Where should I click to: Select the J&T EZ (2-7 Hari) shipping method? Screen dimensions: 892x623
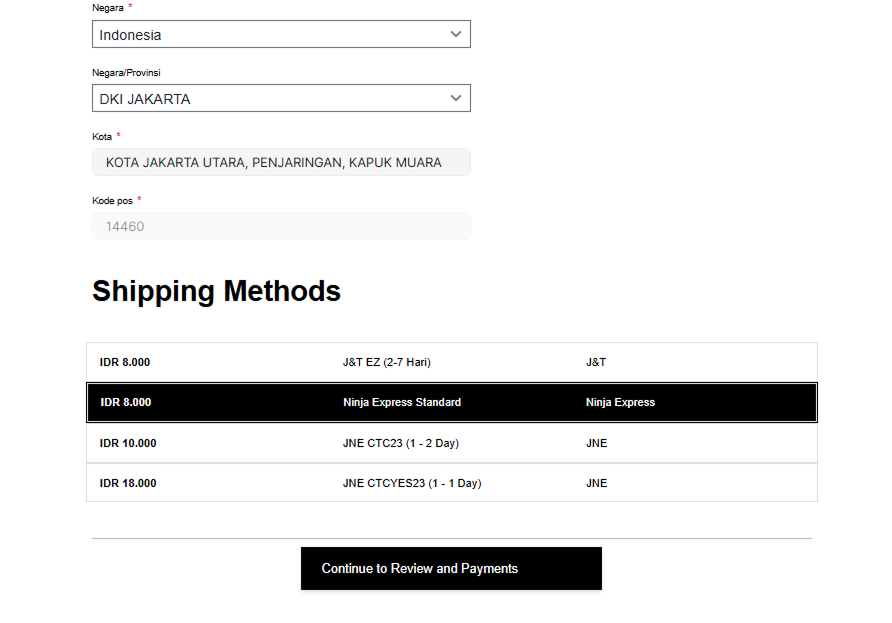387,362
